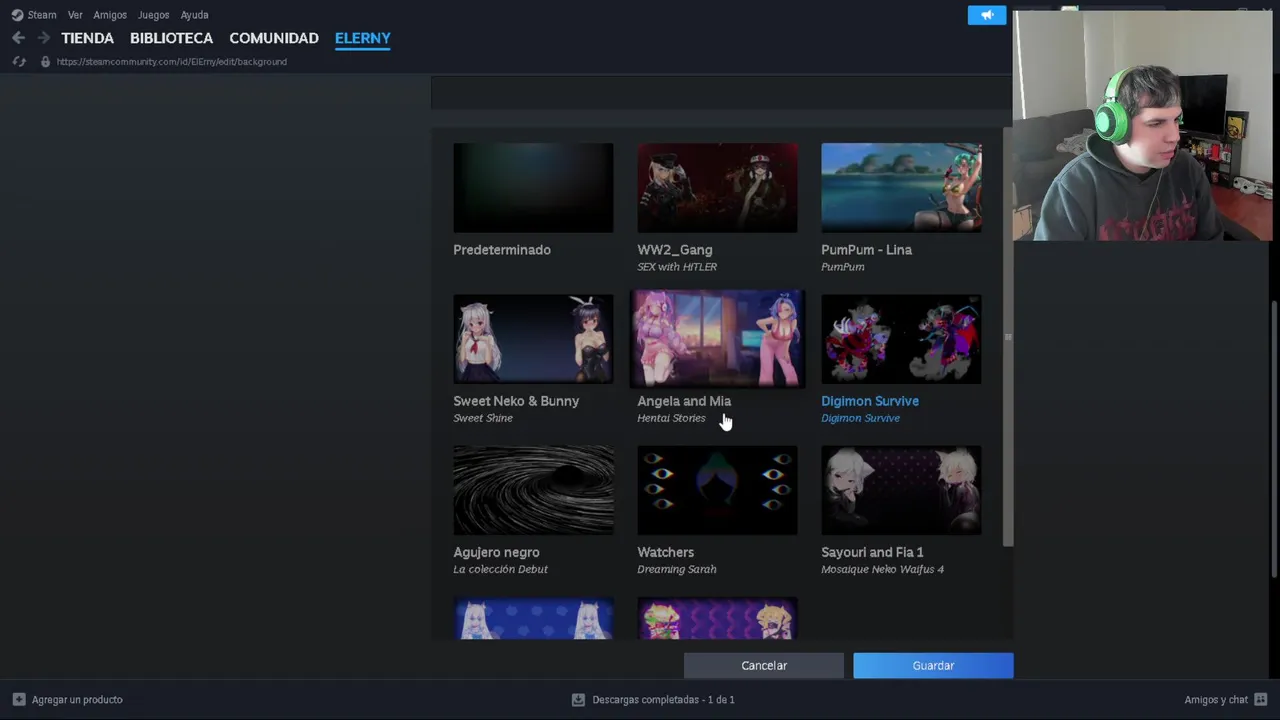The height and width of the screenshot is (720, 1280).
Task: Click Agregar un producto
Action: [77, 700]
